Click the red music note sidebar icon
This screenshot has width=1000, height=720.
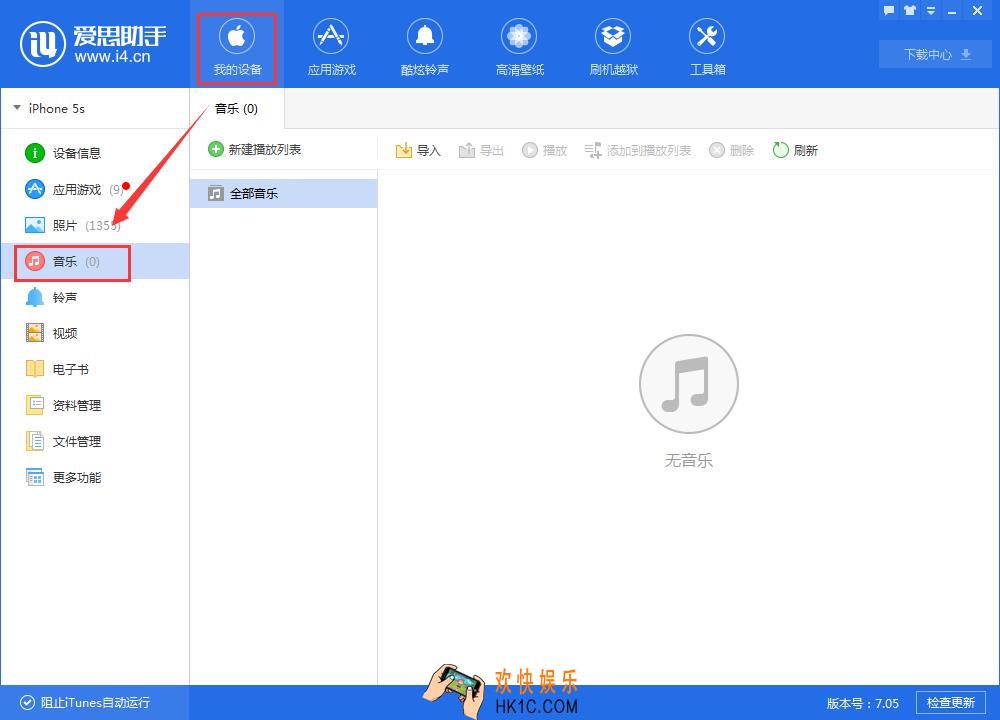(34, 261)
